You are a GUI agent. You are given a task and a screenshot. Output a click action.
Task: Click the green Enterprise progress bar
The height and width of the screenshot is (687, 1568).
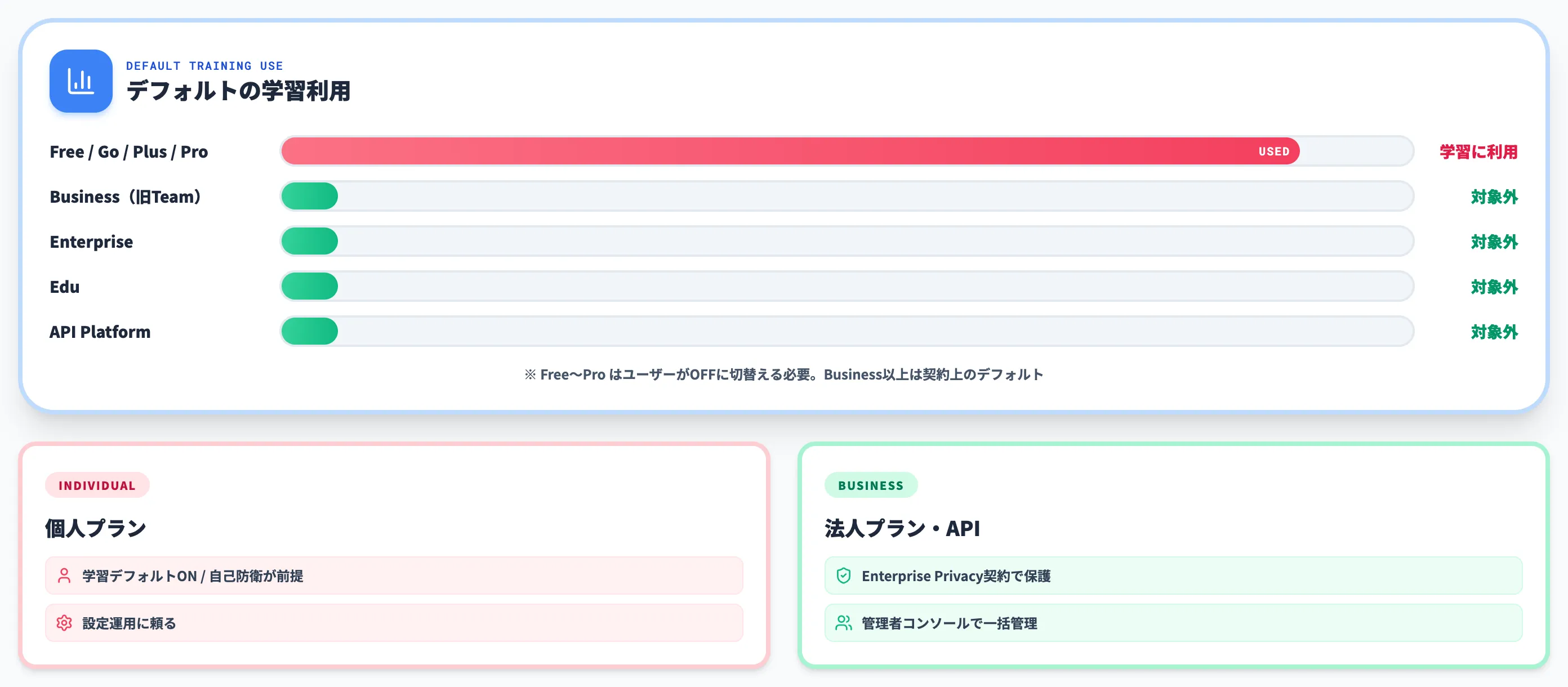pyautogui.click(x=310, y=241)
